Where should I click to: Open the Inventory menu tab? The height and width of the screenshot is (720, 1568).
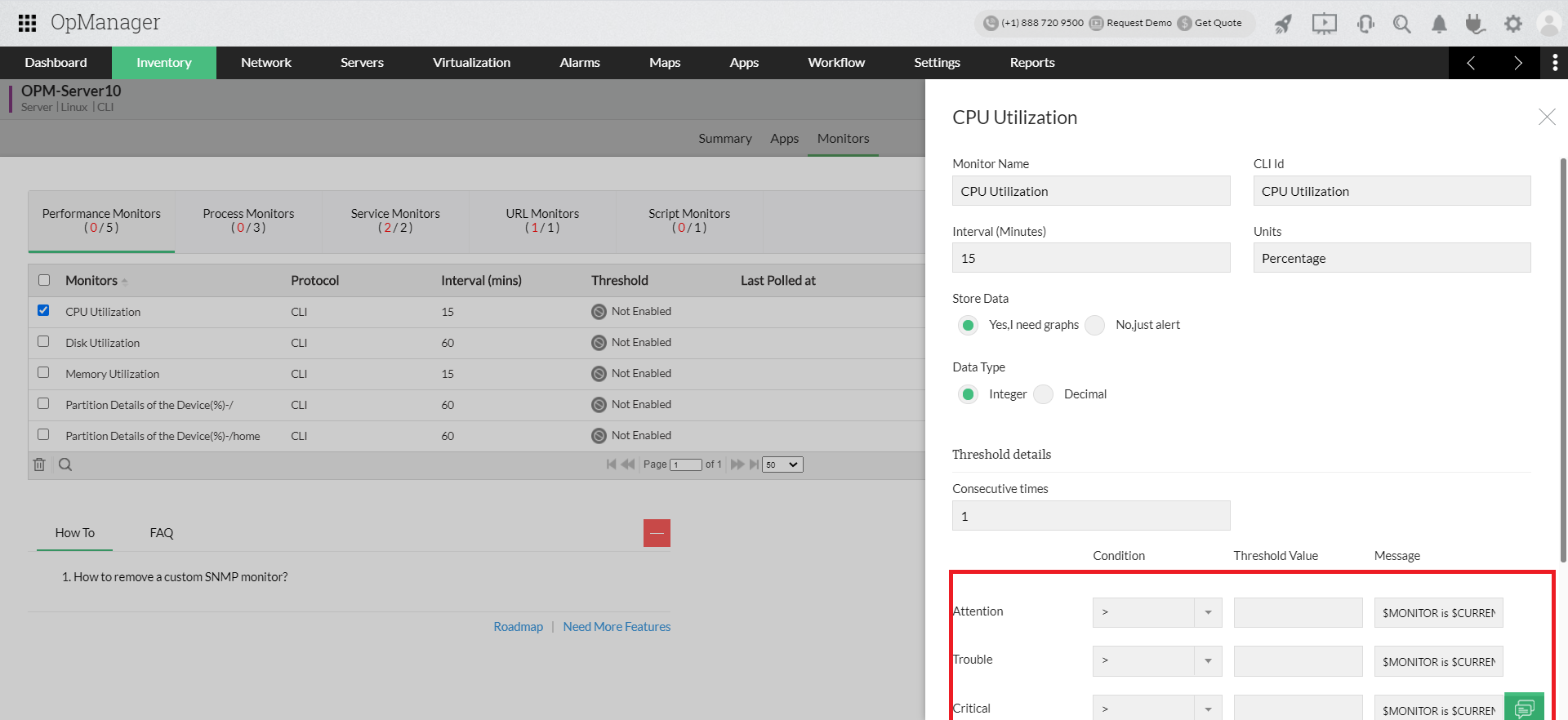pos(164,63)
